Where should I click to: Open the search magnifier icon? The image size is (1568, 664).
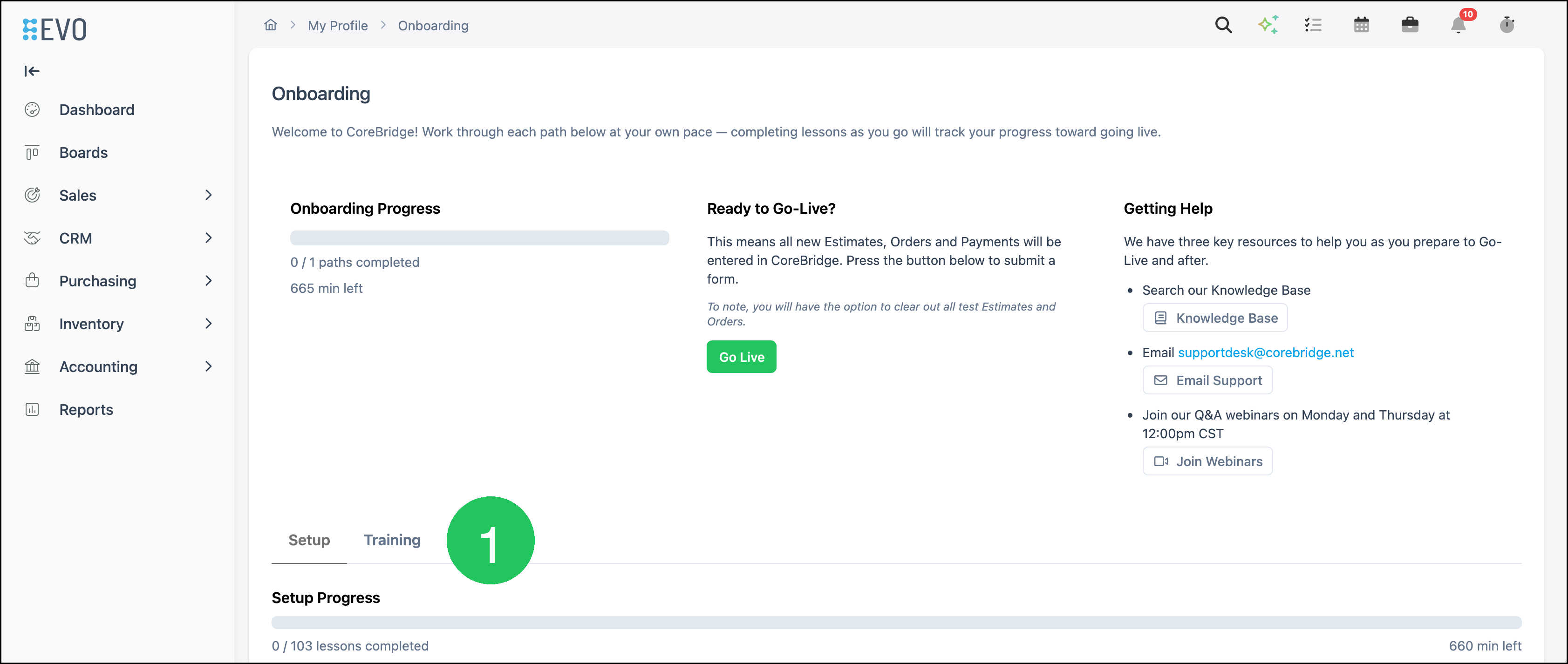pyautogui.click(x=1223, y=25)
